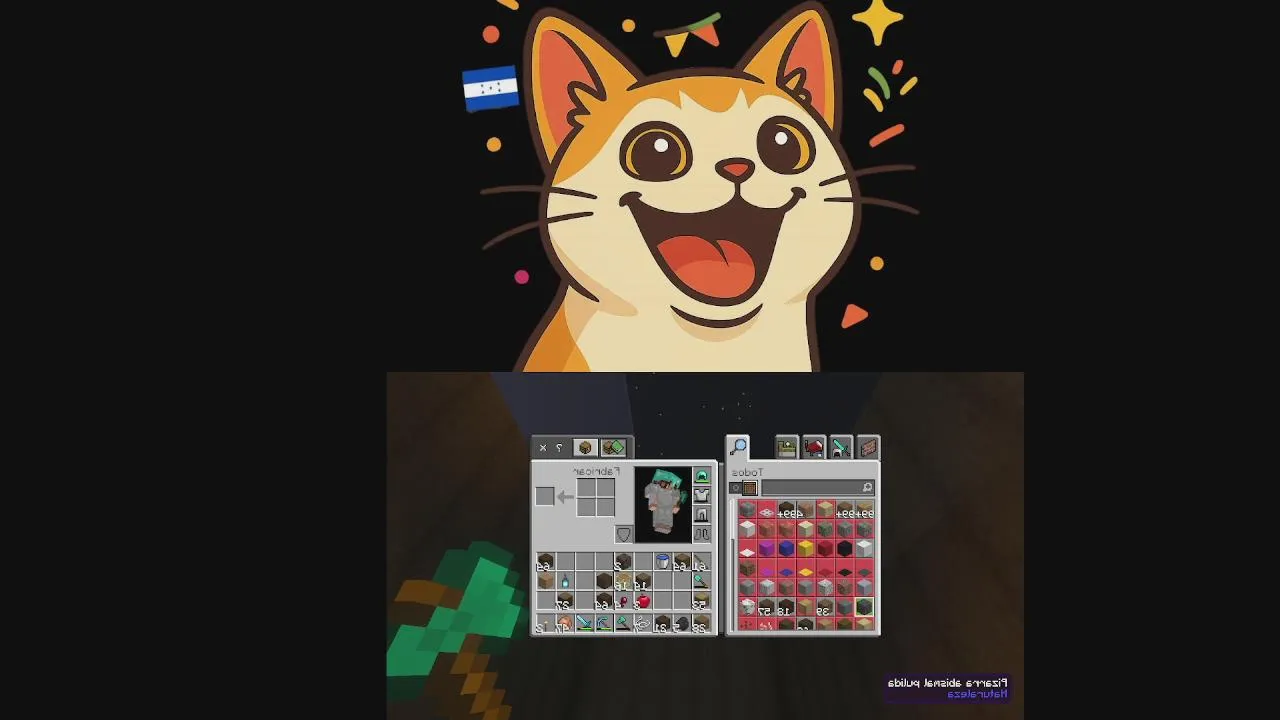Image resolution: width=1280 pixels, height=720 pixels.
Task: Pick the purple wool block
Action: (767, 548)
